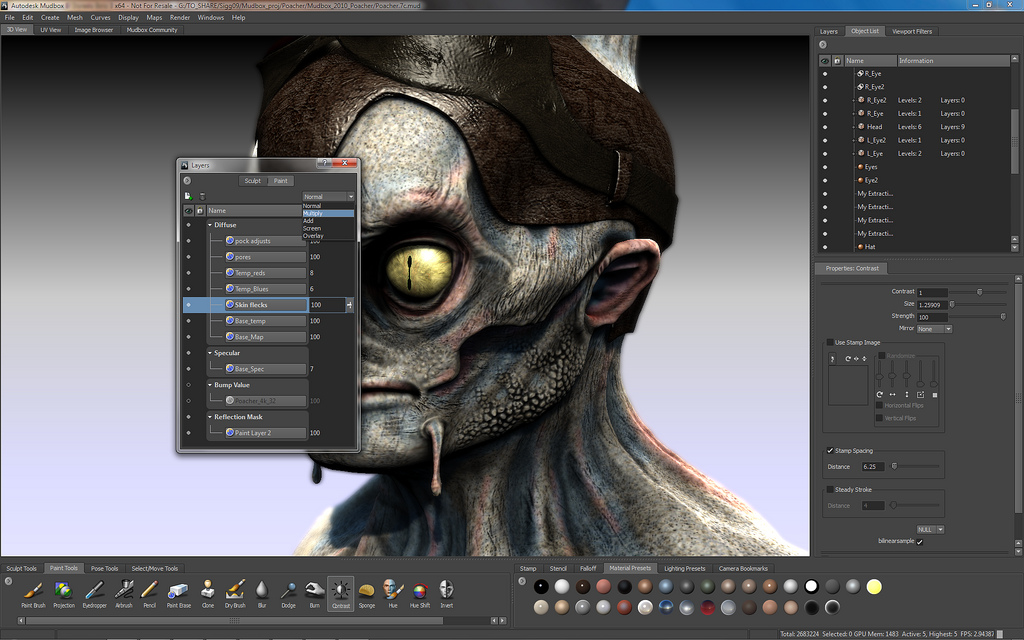
Task: Collapse the Reflection Mask channel group
Action: 210,417
